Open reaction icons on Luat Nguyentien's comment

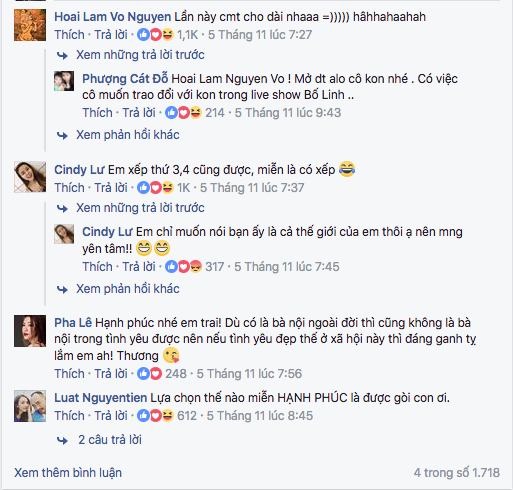[x=156, y=416]
